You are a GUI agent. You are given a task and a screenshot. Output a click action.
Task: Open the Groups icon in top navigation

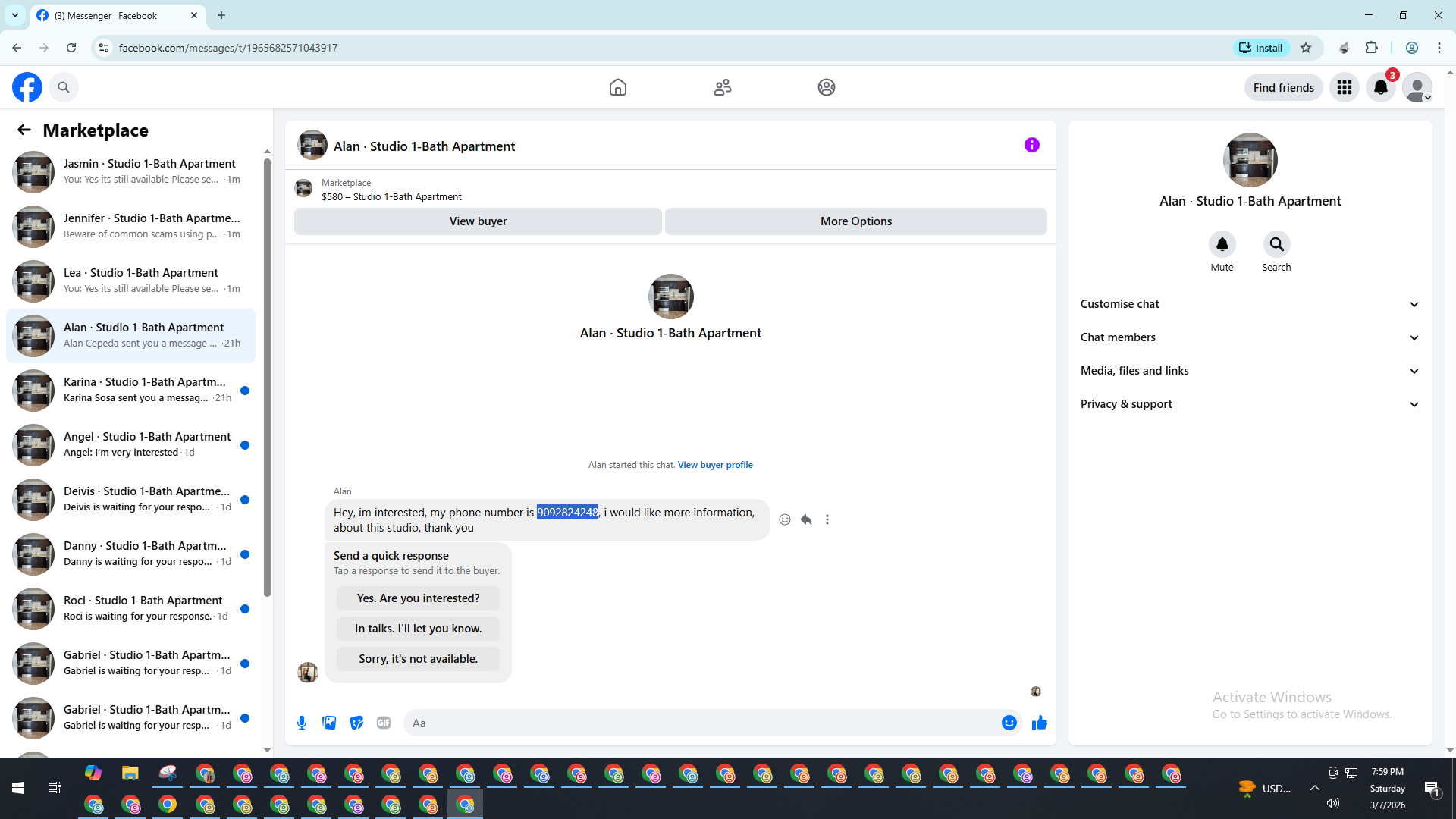point(827,87)
